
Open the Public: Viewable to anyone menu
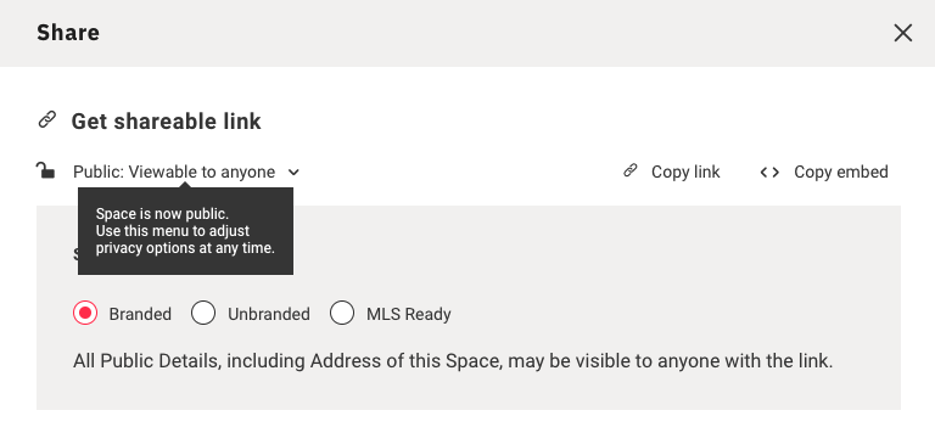(174, 172)
